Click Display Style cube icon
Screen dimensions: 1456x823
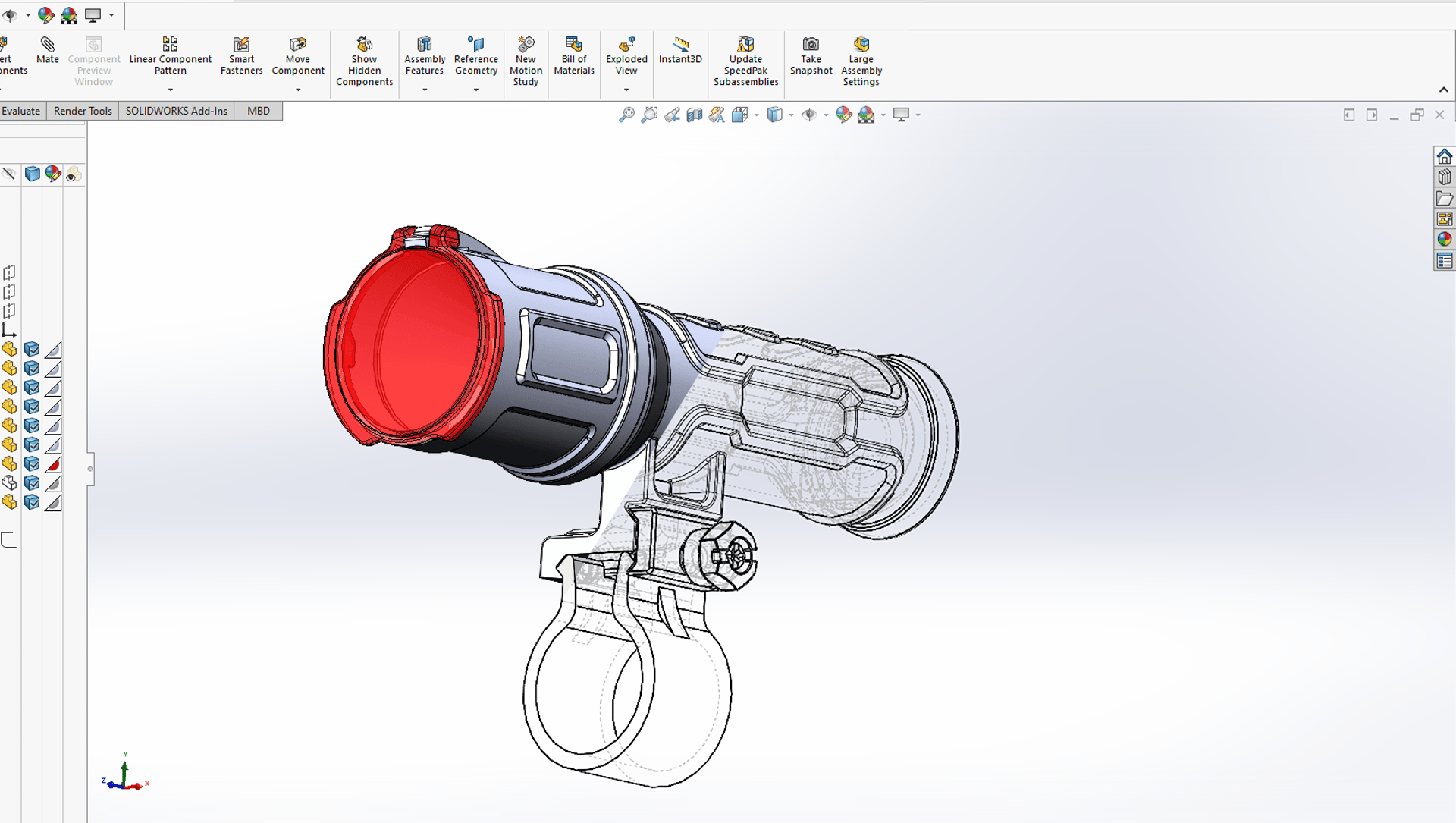click(x=774, y=115)
